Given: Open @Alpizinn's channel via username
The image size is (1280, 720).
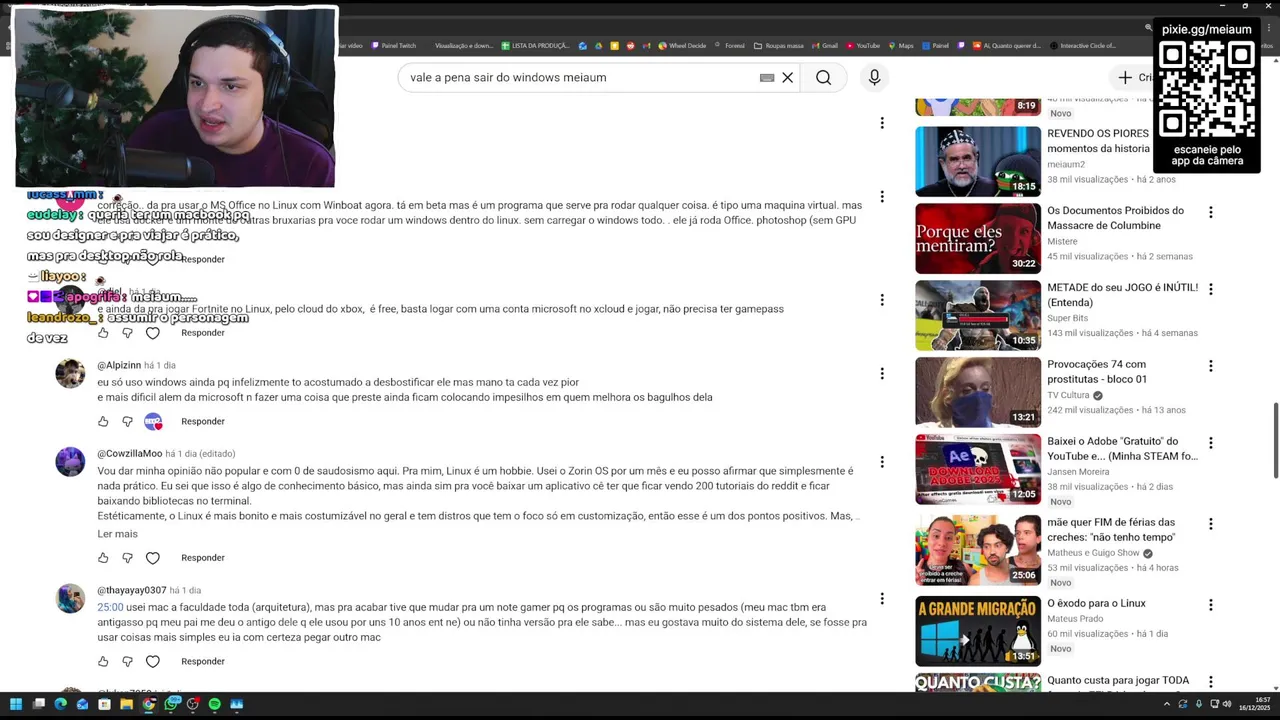Looking at the screenshot, I should pos(119,366).
